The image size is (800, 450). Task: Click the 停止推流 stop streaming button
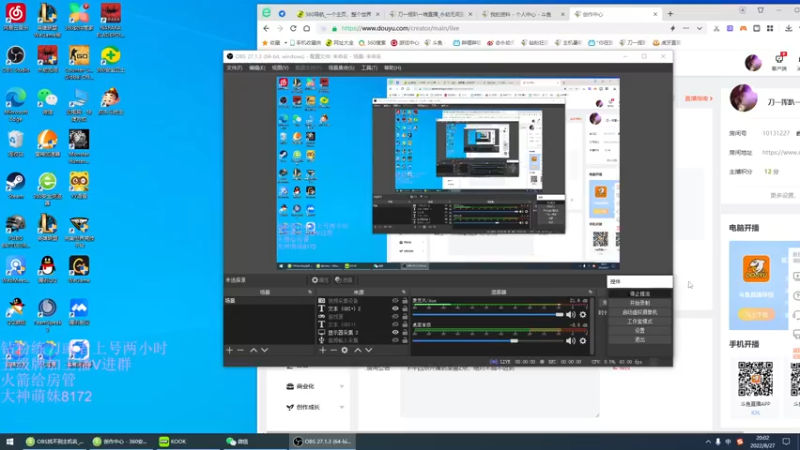[640, 294]
